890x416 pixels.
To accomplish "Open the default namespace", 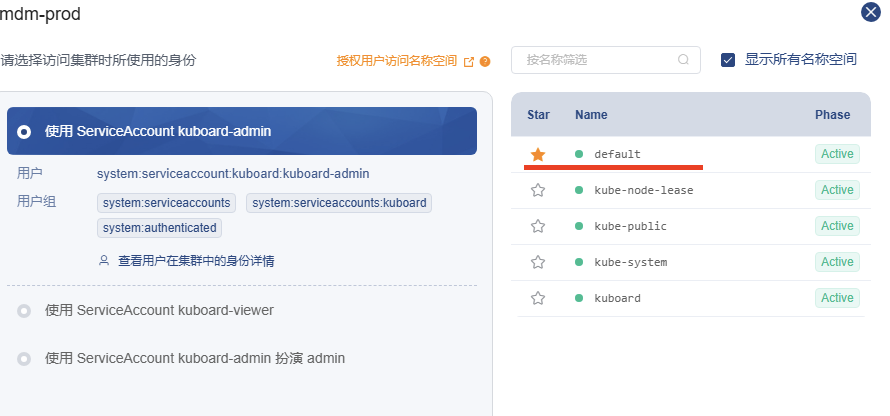I will click(617, 154).
